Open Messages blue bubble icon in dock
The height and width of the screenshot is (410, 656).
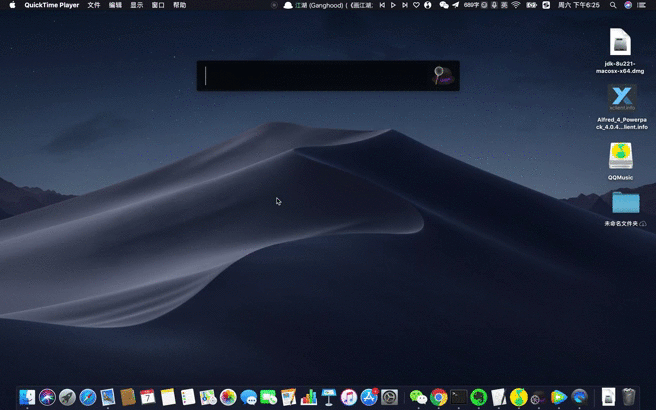(x=249, y=397)
